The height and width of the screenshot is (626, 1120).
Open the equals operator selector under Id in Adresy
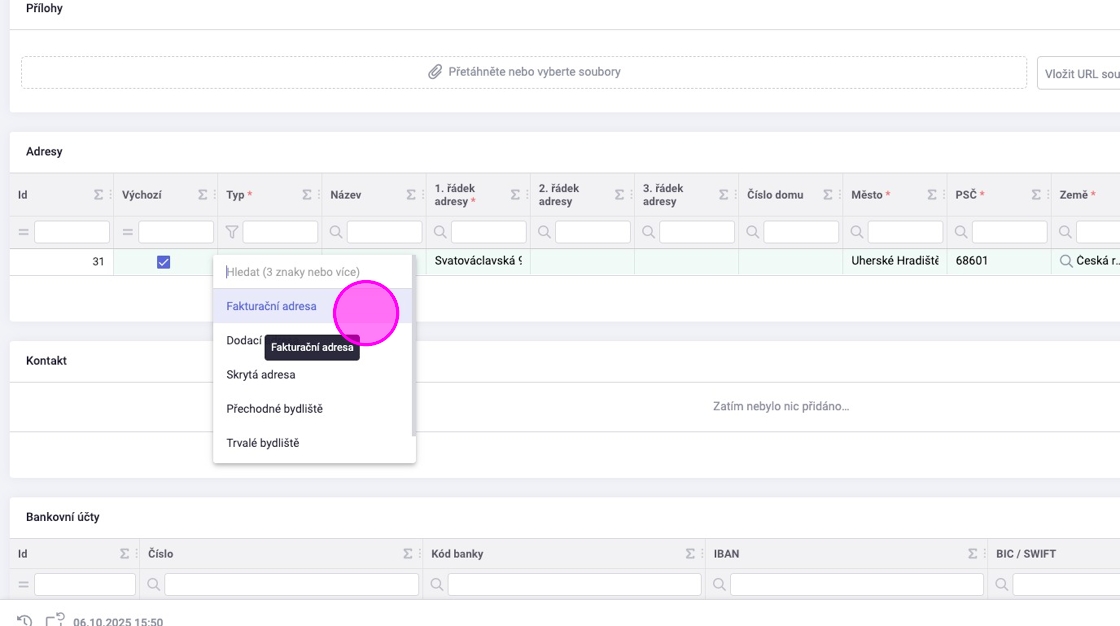pos(23,232)
